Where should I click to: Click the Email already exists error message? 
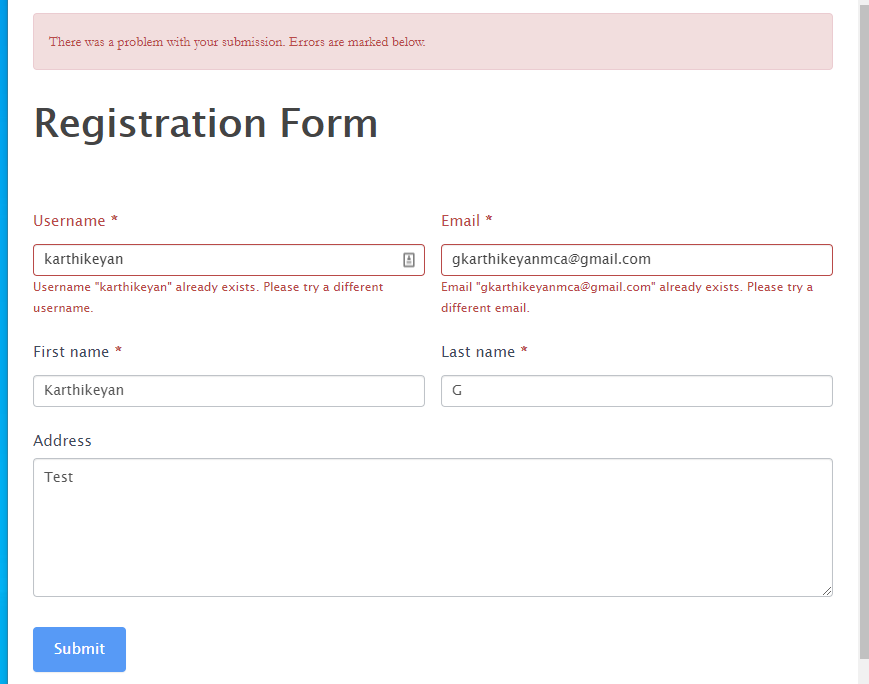[x=627, y=297]
